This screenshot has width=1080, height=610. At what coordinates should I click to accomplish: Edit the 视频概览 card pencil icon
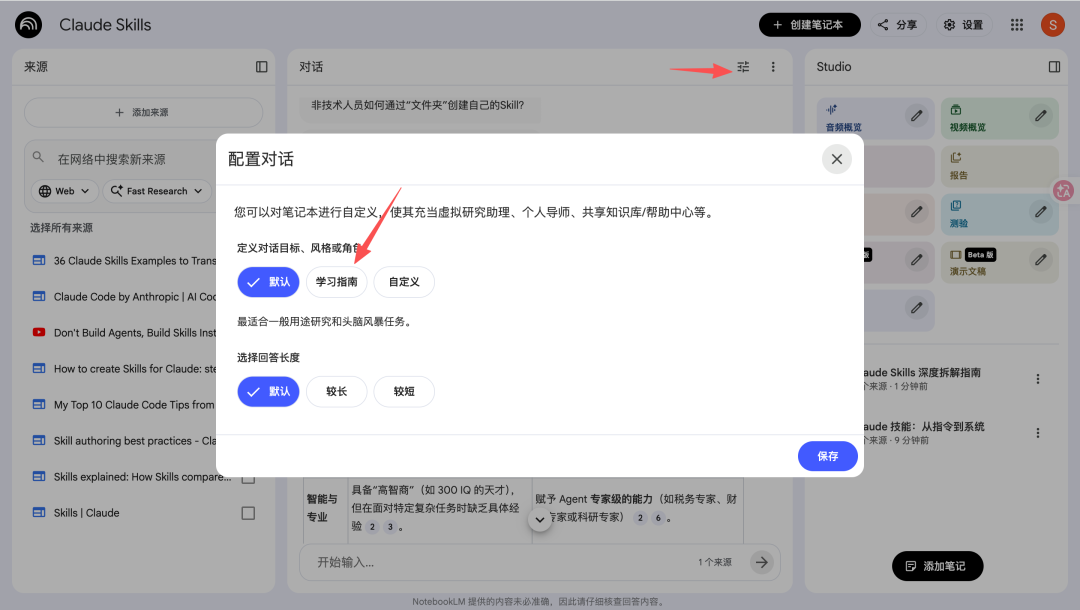pyautogui.click(x=1041, y=116)
